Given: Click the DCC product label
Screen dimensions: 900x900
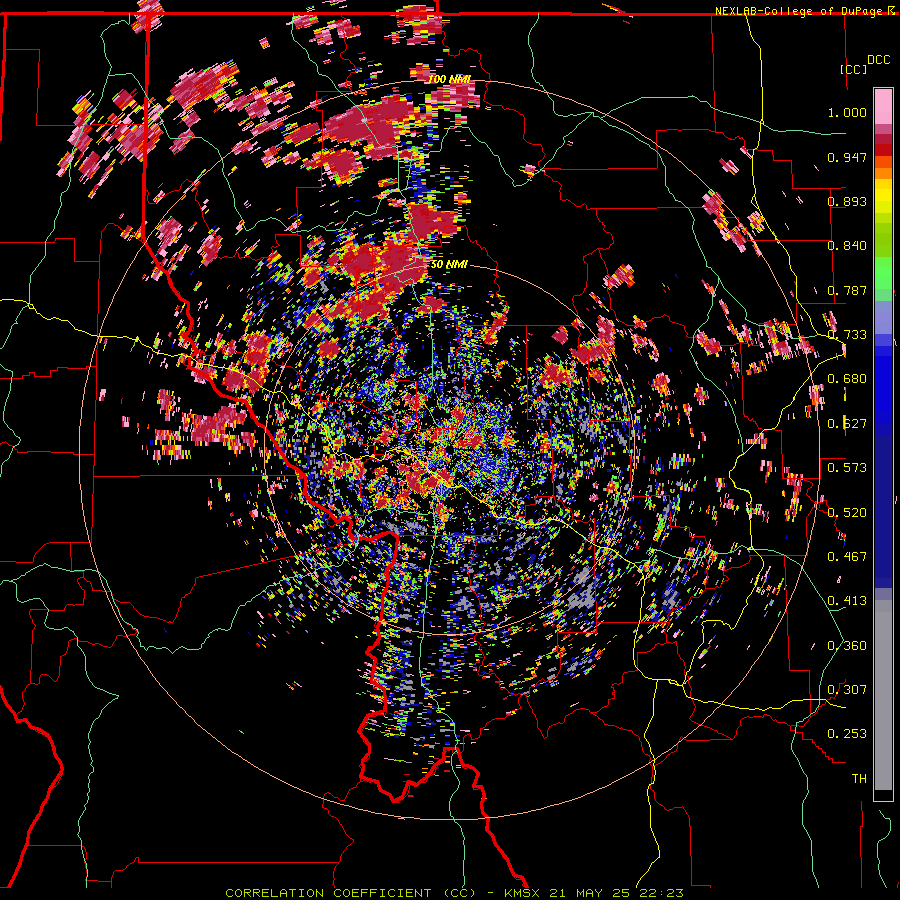Looking at the screenshot, I should (879, 60).
